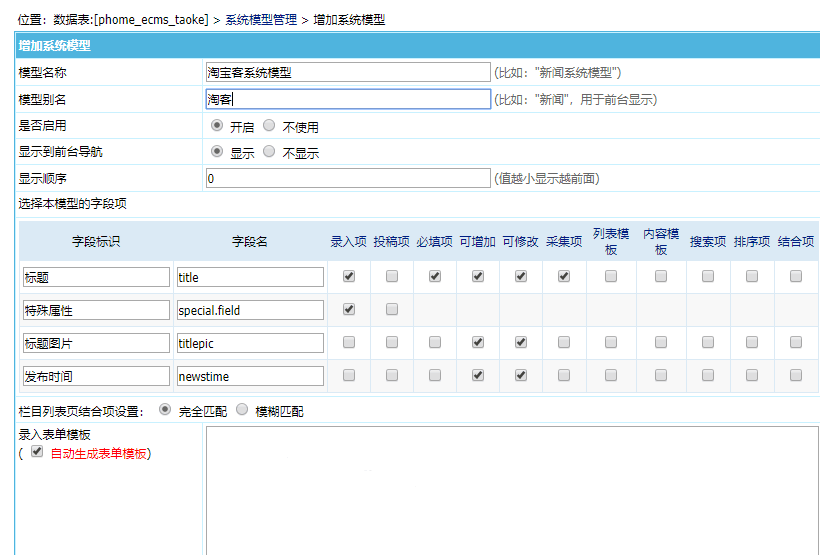
Task: Check 投稿项 for the special.field row
Action: [392, 309]
